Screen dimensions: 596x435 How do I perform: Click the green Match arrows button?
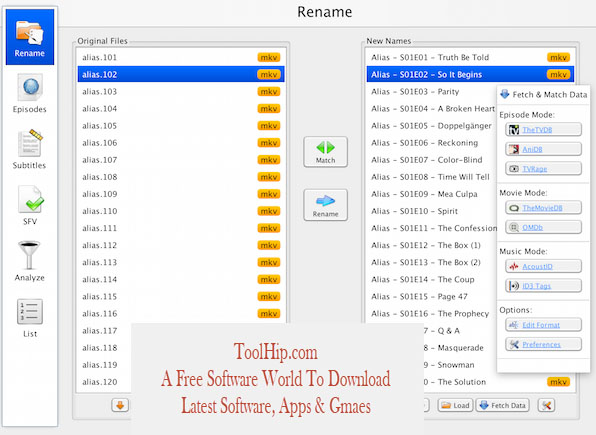pyautogui.click(x=325, y=152)
